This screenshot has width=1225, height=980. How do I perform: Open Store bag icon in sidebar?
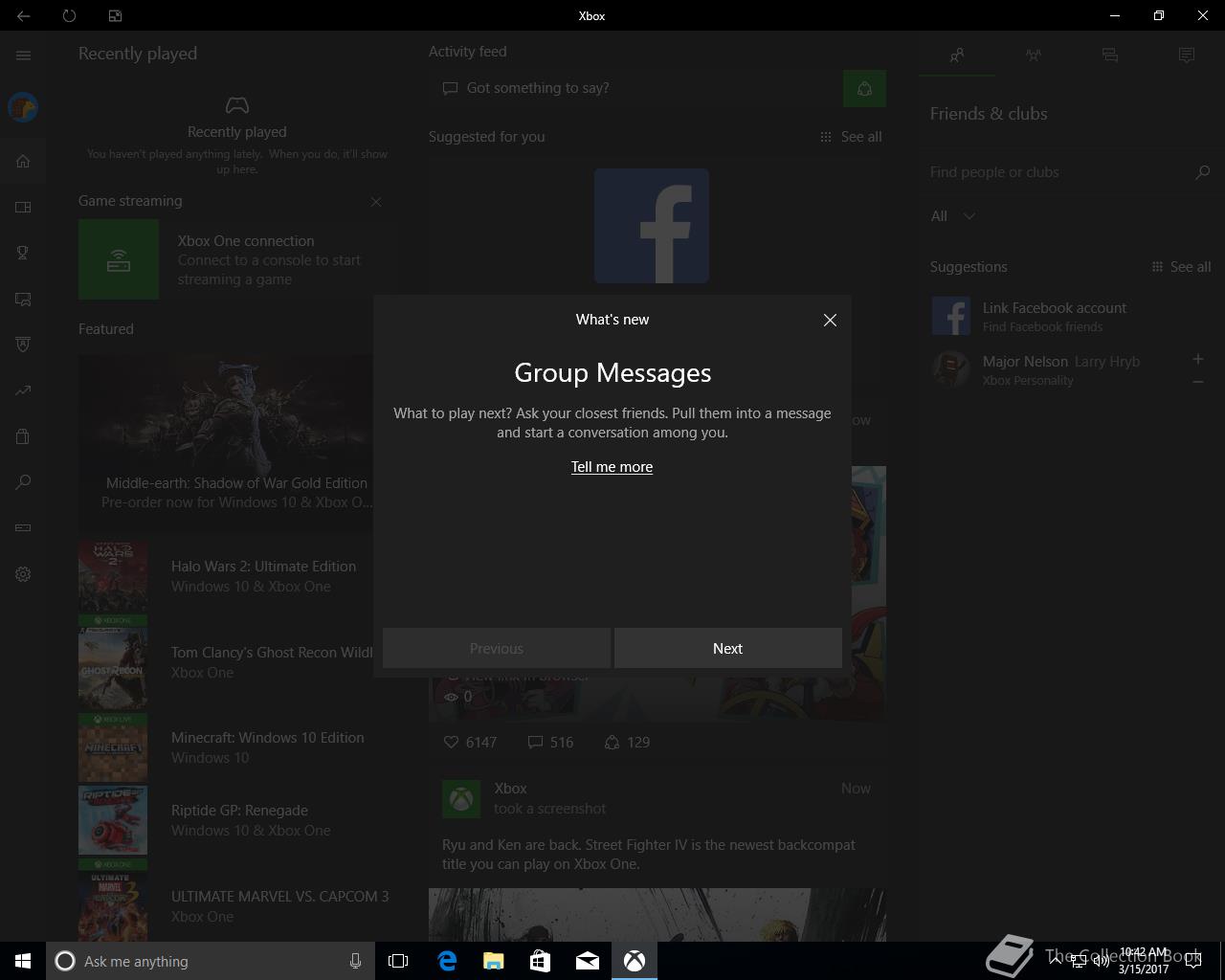coord(23,436)
